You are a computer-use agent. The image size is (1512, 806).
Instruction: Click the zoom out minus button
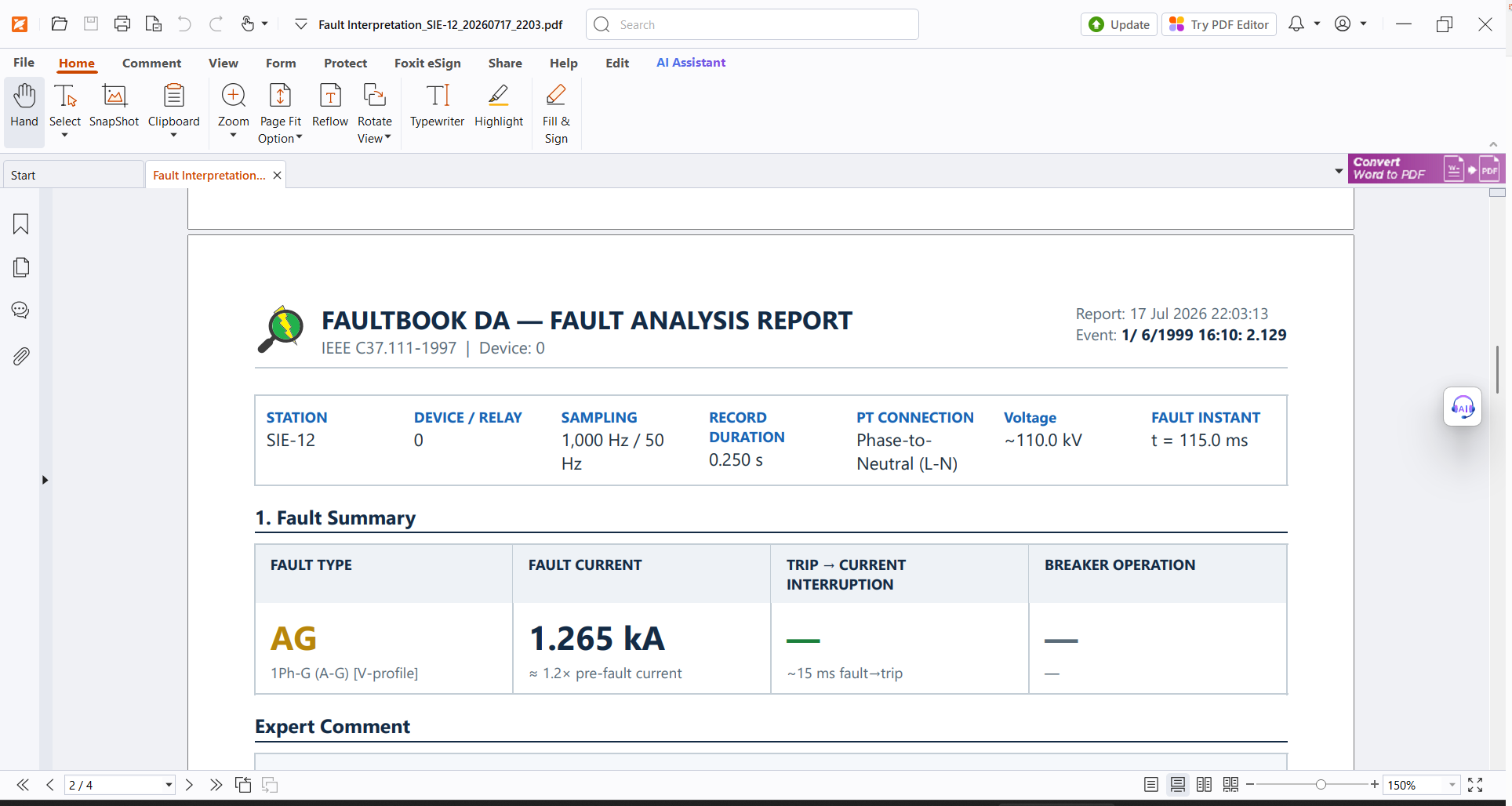1251,784
